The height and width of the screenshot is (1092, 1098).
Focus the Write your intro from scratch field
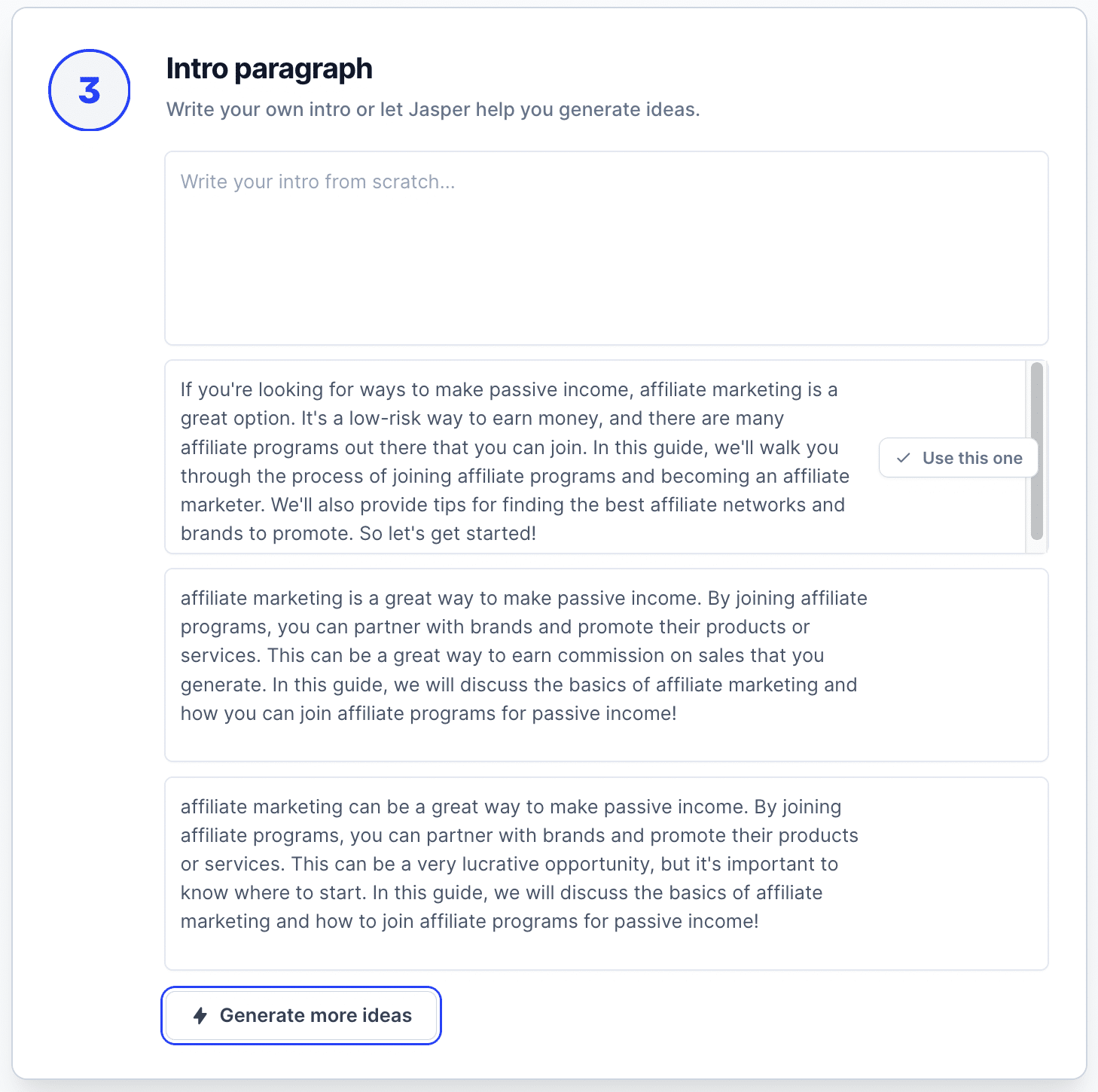pyautogui.click(x=606, y=249)
